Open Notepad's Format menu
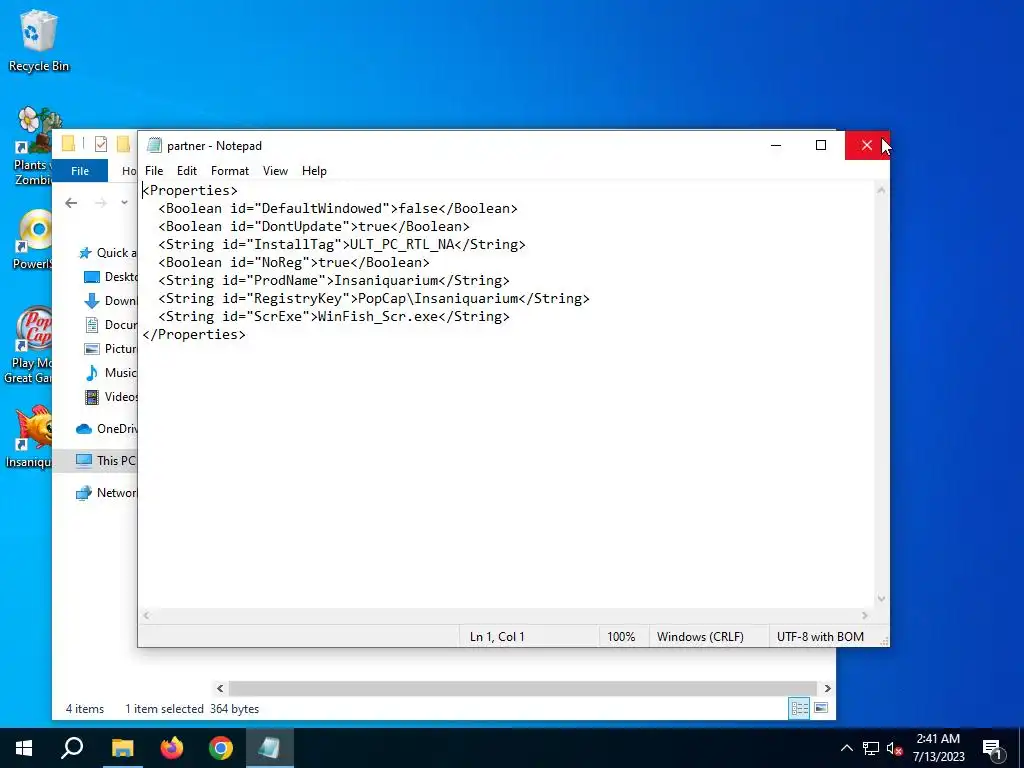 (230, 171)
